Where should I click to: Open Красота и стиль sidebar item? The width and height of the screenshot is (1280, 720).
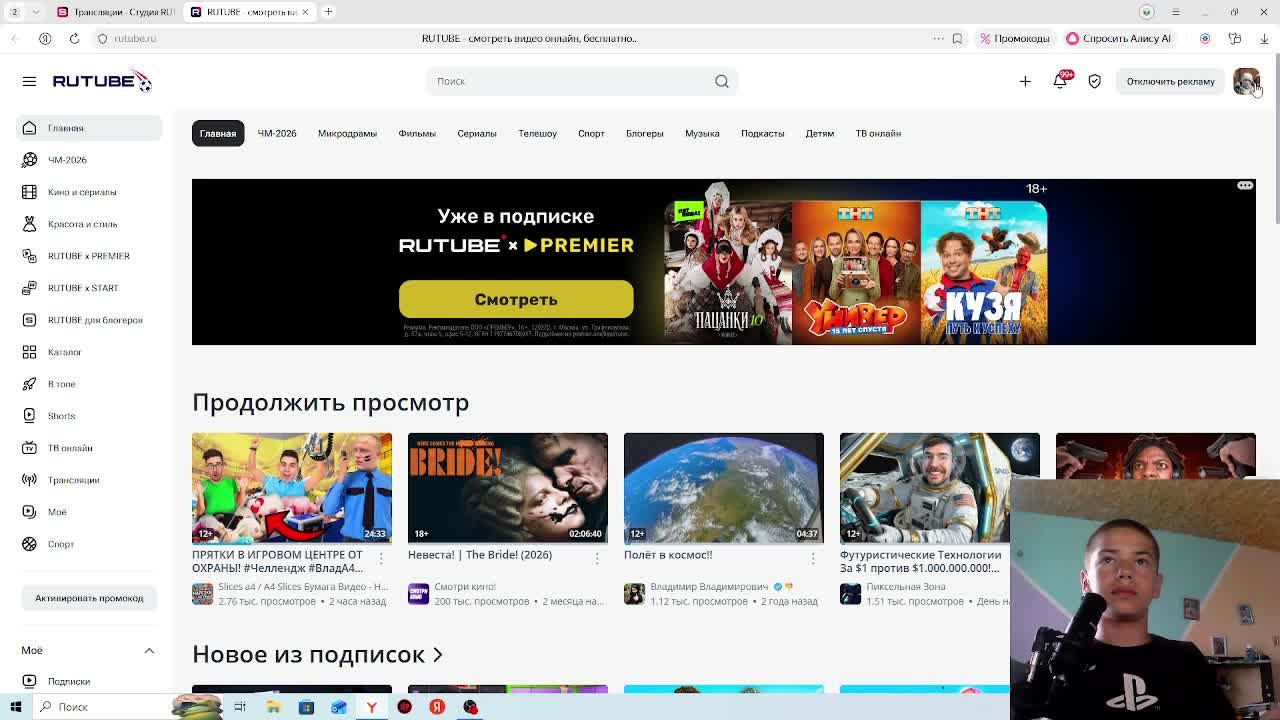(x=89, y=224)
